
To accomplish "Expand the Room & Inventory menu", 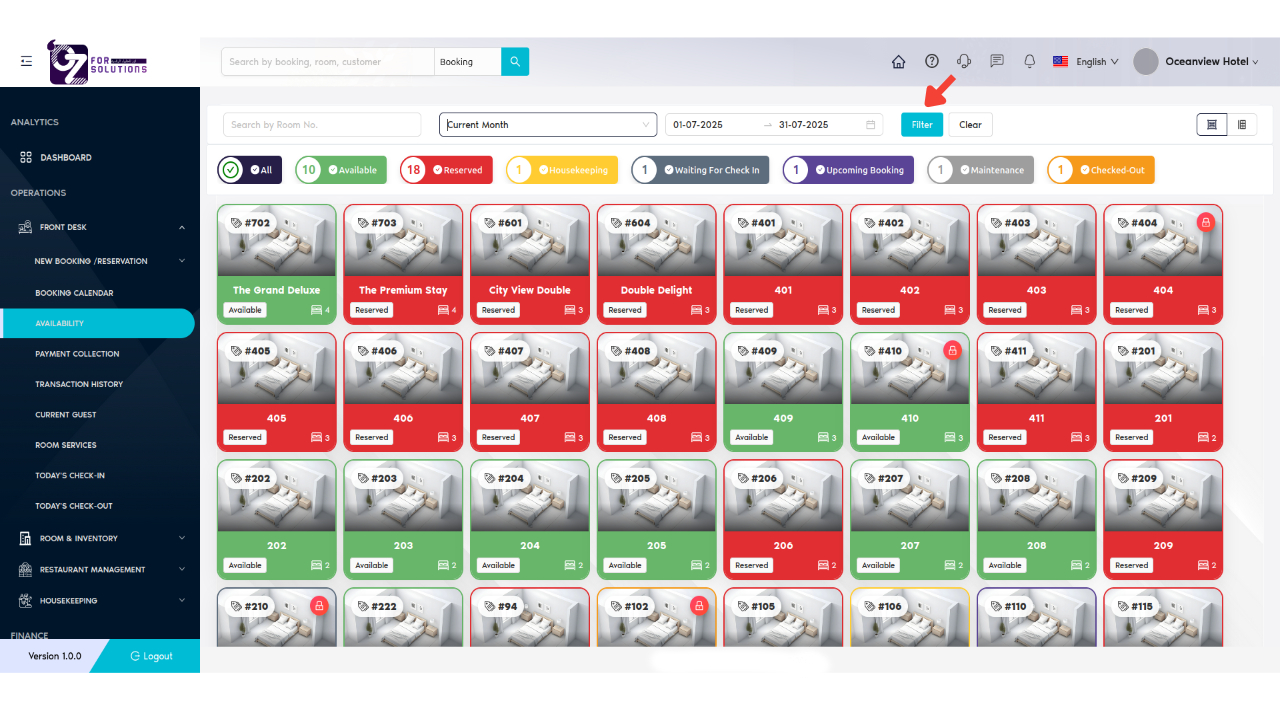I will click(x=100, y=539).
